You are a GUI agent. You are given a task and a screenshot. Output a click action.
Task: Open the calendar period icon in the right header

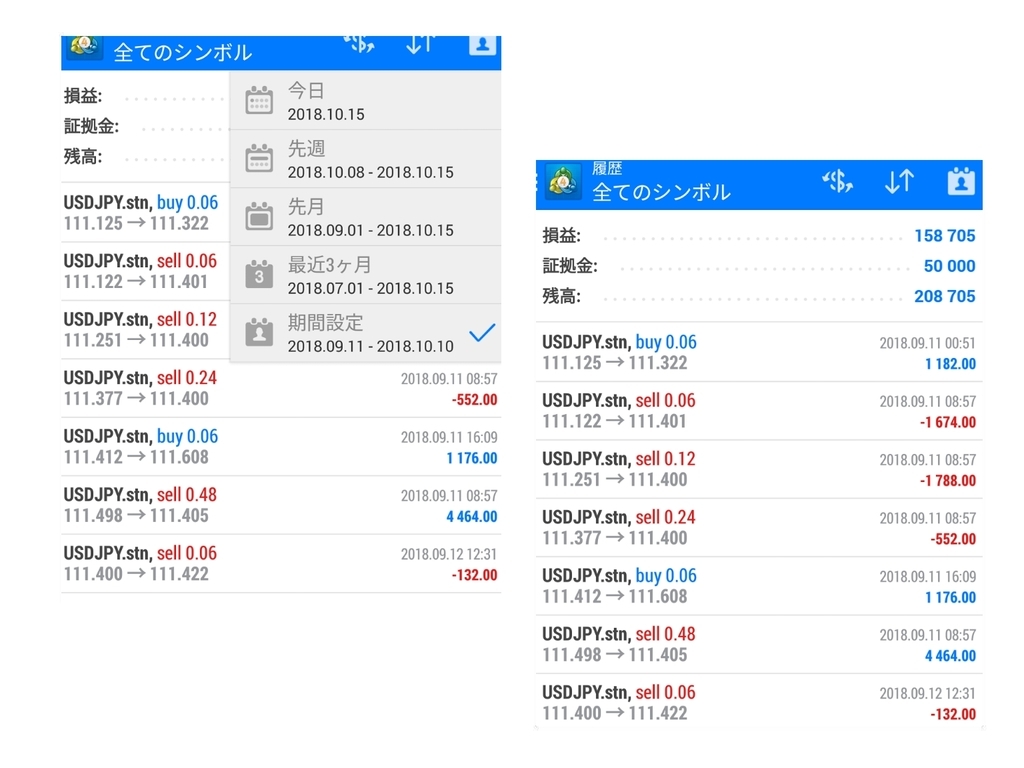point(961,182)
